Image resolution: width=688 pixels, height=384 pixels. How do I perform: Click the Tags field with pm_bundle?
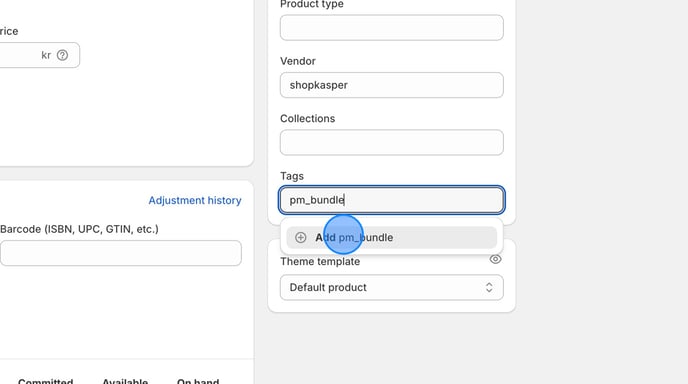[391, 200]
